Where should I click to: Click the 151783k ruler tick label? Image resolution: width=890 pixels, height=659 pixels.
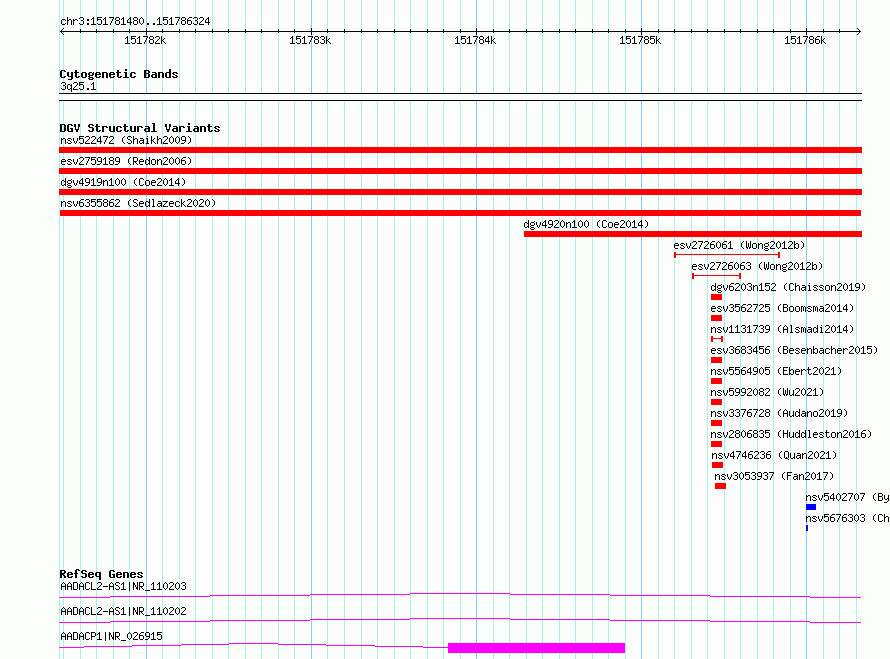310,40
